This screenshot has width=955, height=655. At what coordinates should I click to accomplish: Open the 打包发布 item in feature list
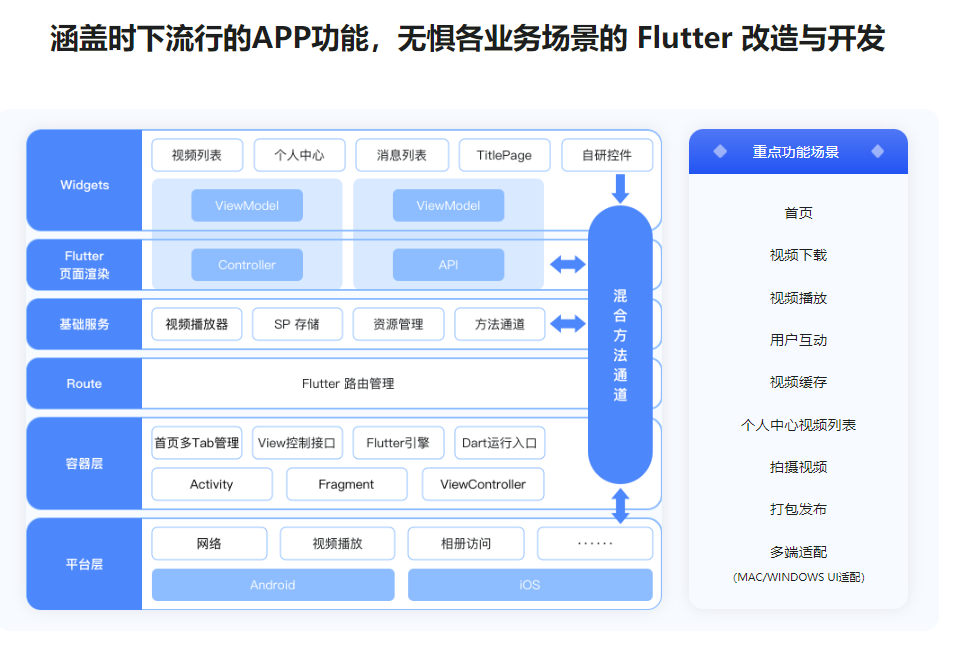pyautogui.click(x=798, y=509)
